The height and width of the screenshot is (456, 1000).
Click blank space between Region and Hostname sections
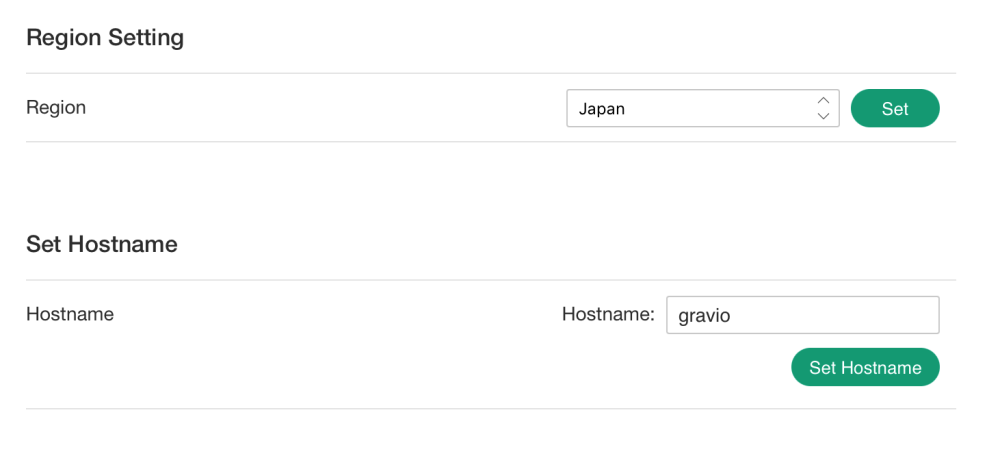[x=490, y=190]
